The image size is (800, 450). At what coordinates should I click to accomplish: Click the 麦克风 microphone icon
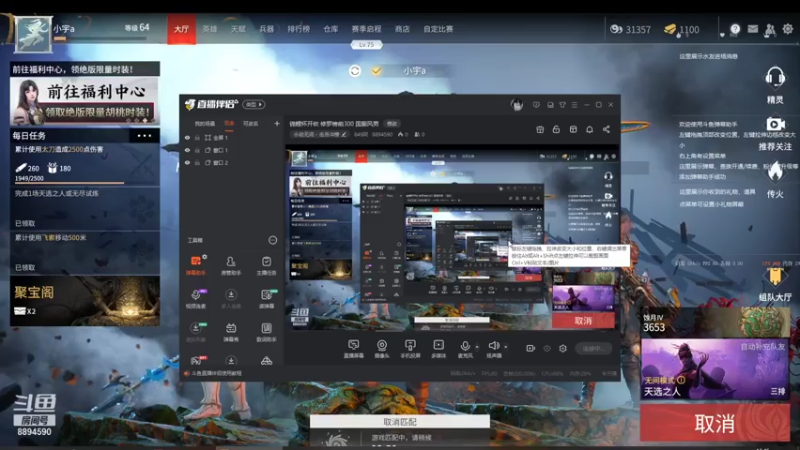coord(465,346)
